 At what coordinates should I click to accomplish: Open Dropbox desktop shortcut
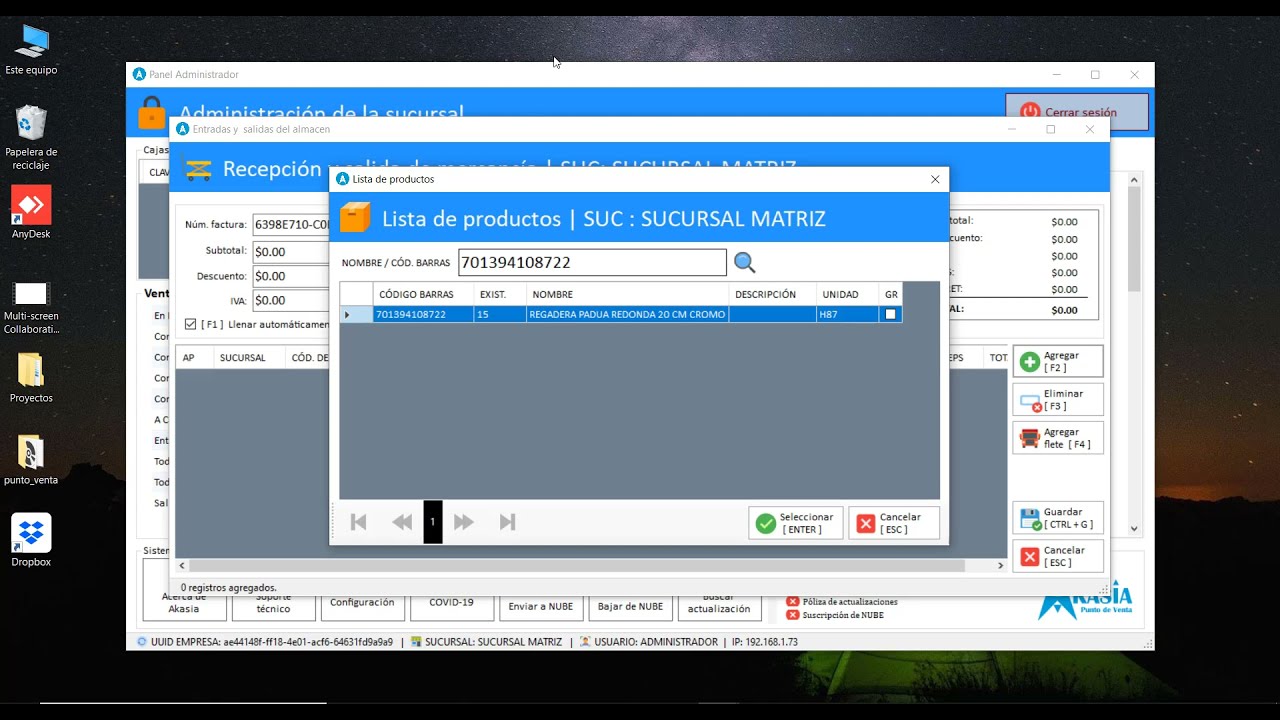click(31, 541)
